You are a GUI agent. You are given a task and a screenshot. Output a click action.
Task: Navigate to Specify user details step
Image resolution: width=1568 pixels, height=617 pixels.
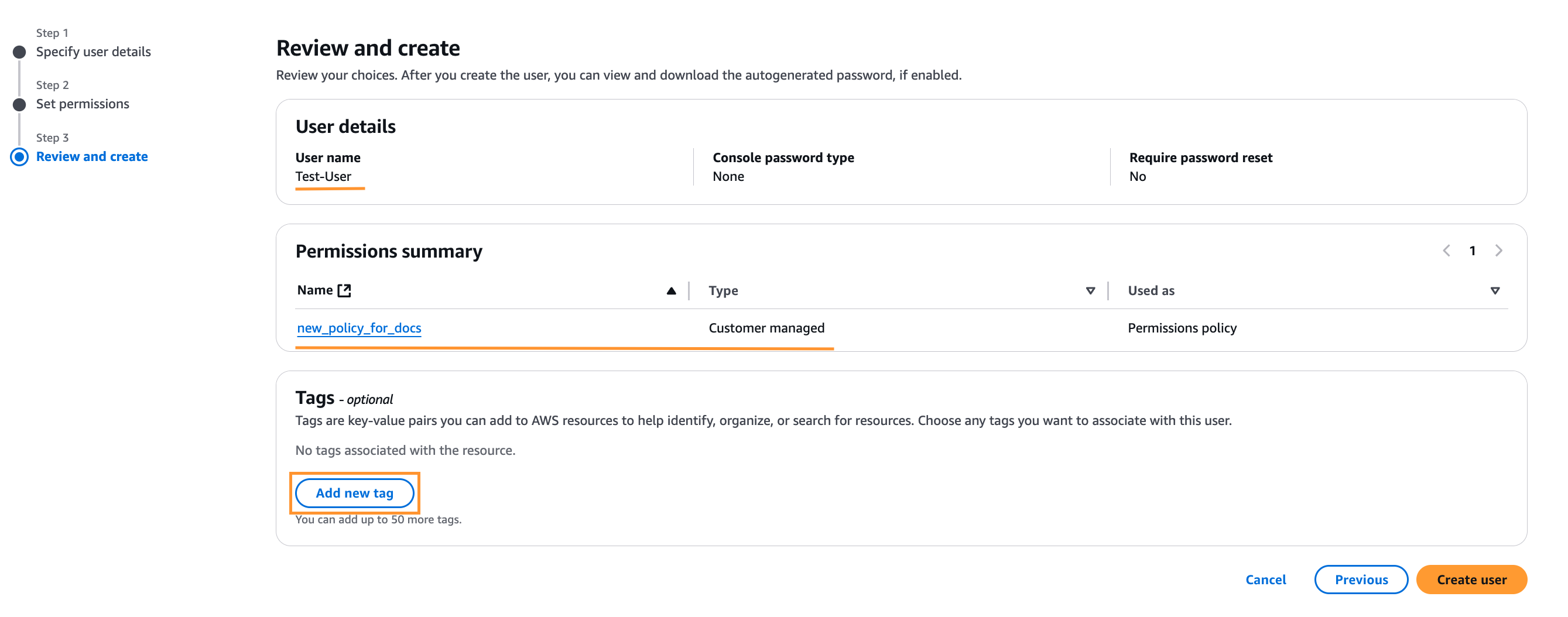coord(93,52)
